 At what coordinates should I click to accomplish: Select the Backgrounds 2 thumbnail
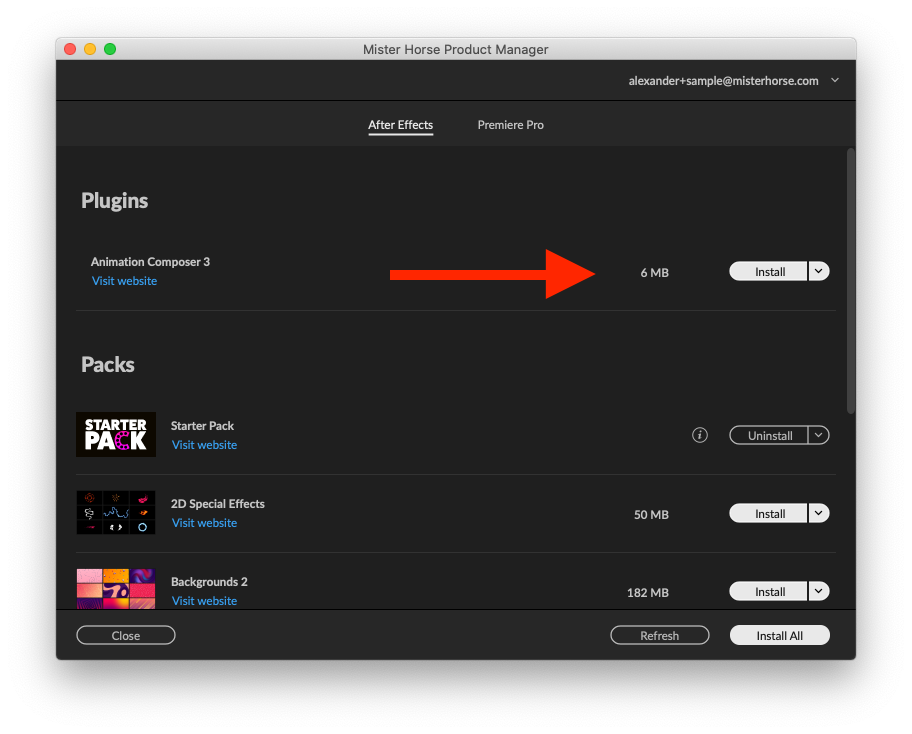[x=116, y=589]
